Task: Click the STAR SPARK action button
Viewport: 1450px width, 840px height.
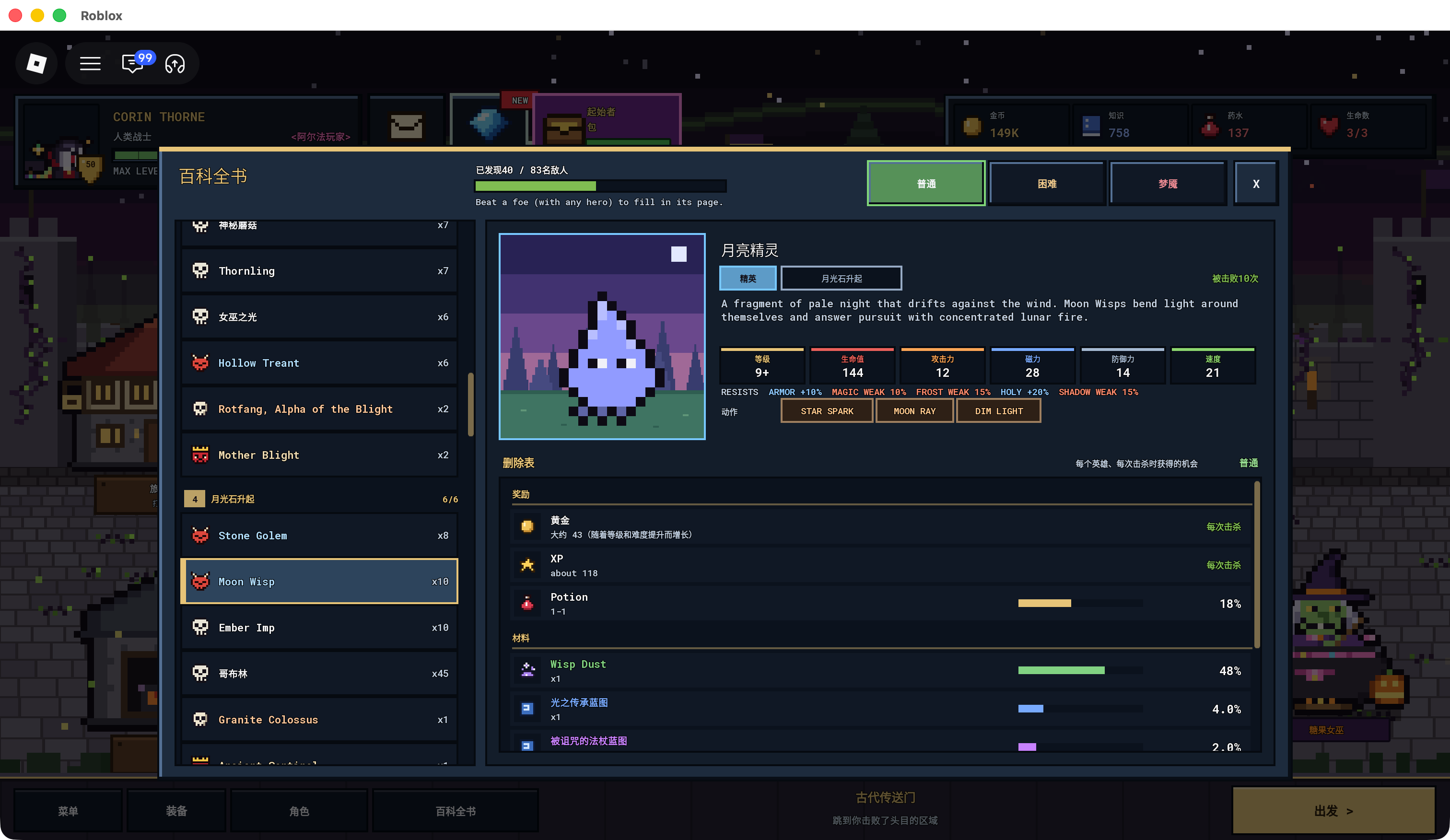Action: [x=827, y=411]
